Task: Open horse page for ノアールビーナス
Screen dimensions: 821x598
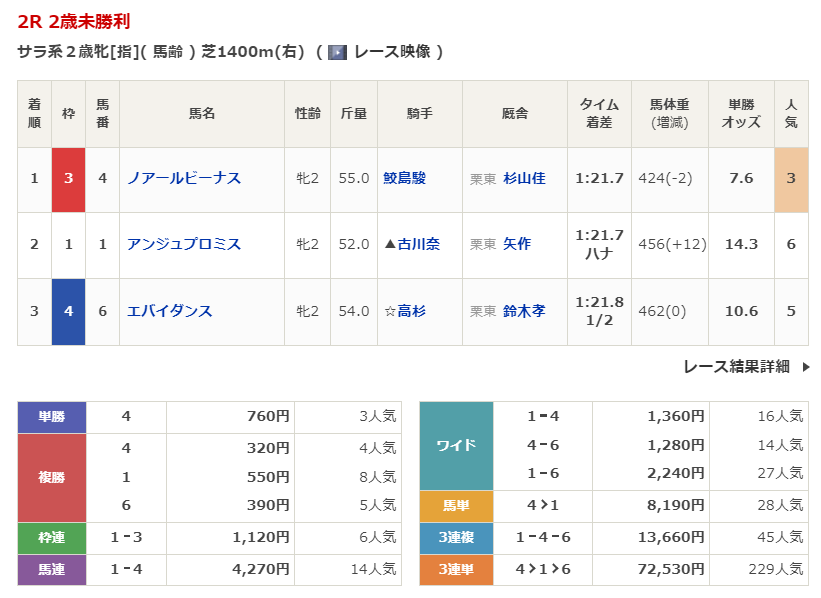Action: pos(184,178)
